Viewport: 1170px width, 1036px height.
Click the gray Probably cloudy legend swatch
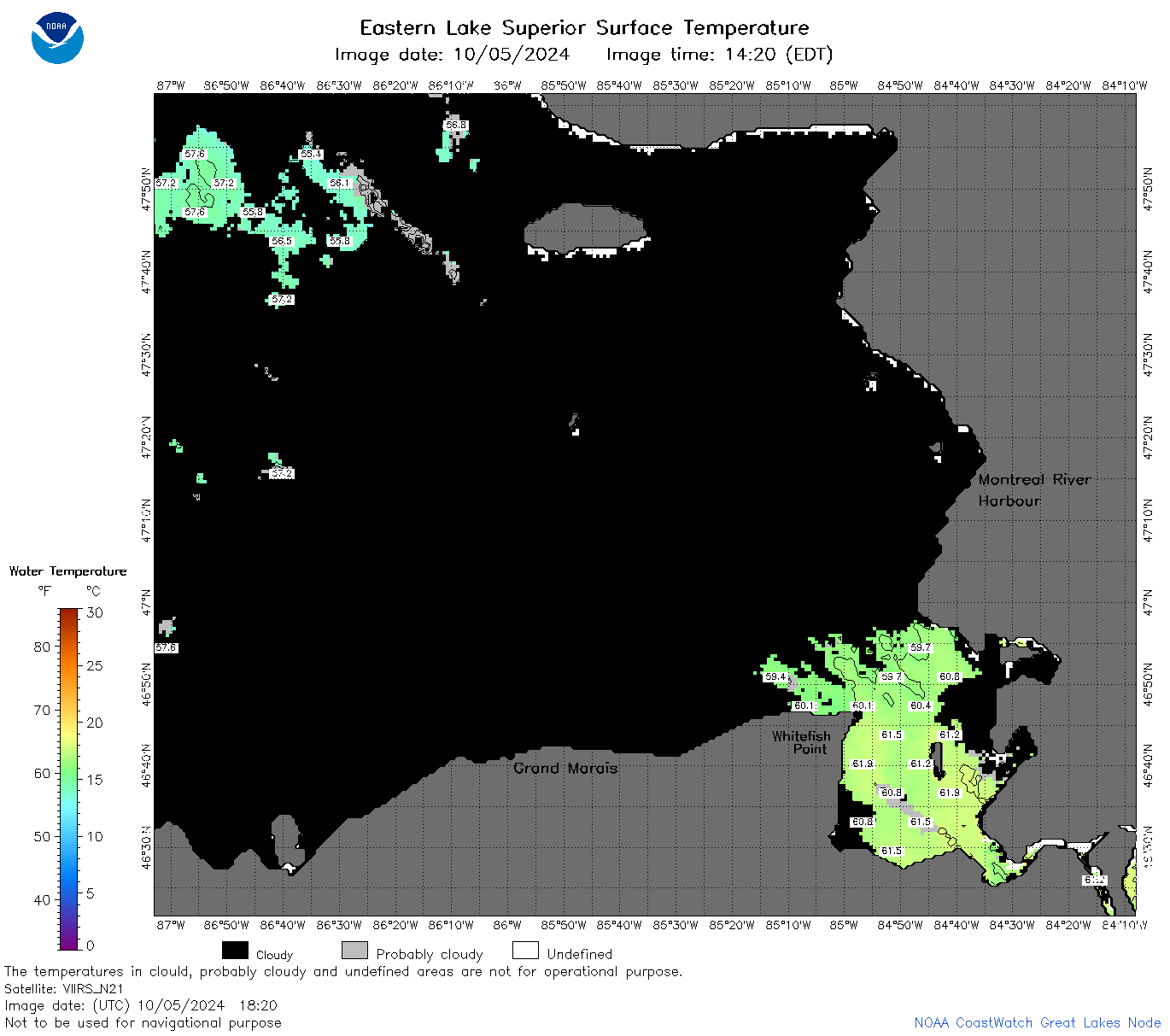354,951
